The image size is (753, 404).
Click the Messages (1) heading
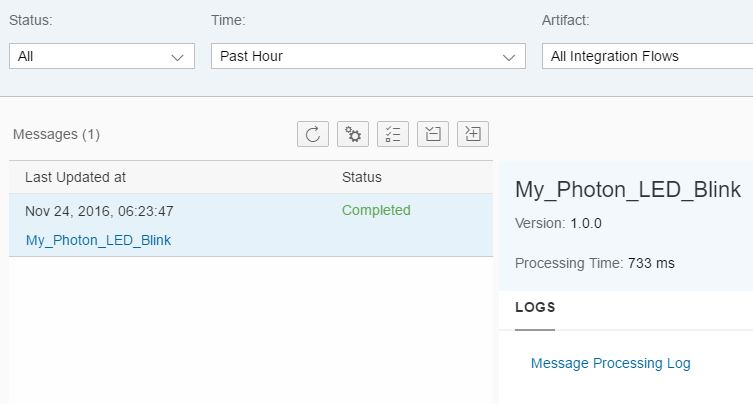pyautogui.click(x=56, y=134)
